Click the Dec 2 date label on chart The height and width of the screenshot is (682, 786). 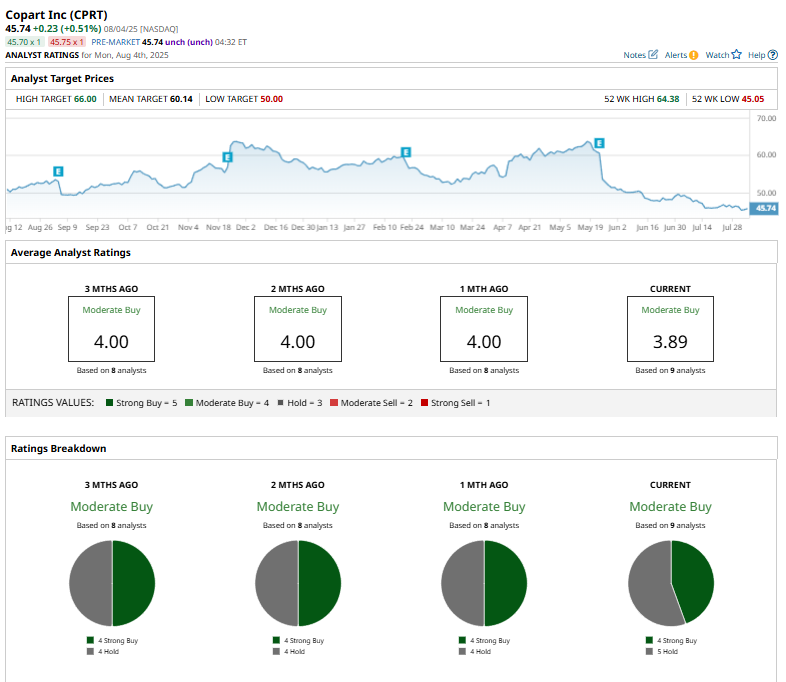pyautogui.click(x=246, y=228)
